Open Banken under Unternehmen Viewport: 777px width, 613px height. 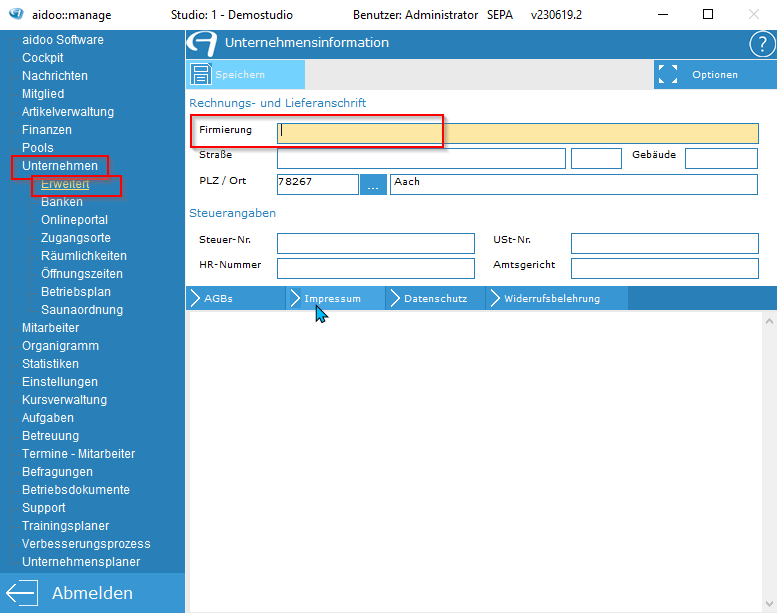point(62,202)
